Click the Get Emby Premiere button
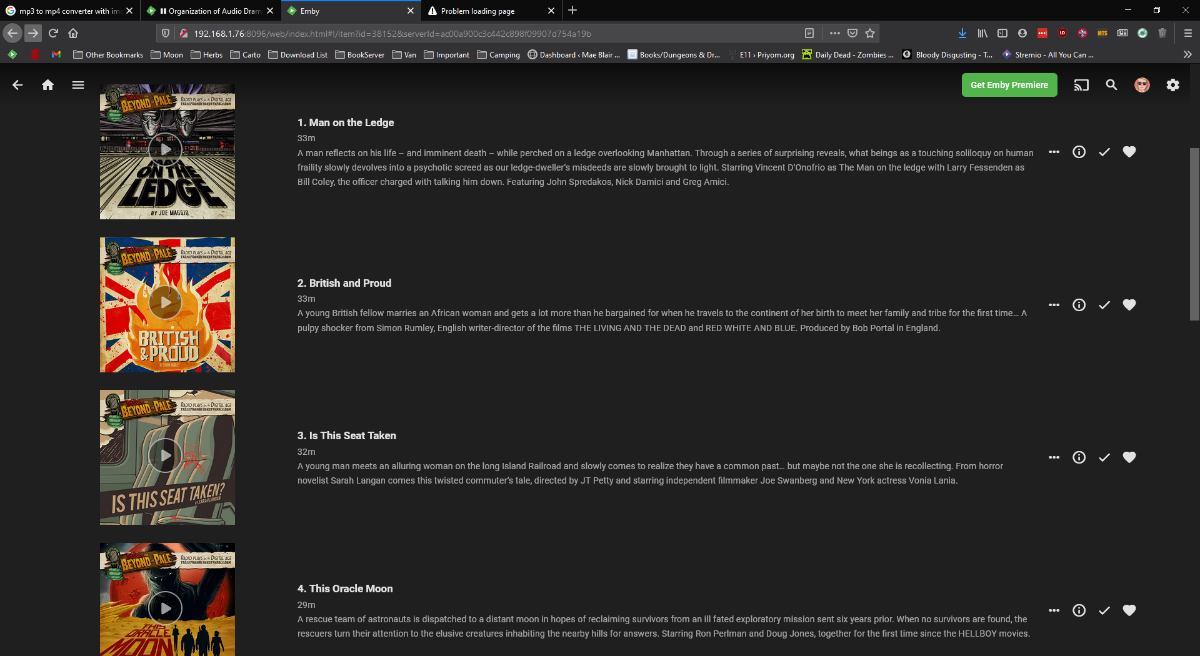This screenshot has height=656, width=1200. 1009,85
